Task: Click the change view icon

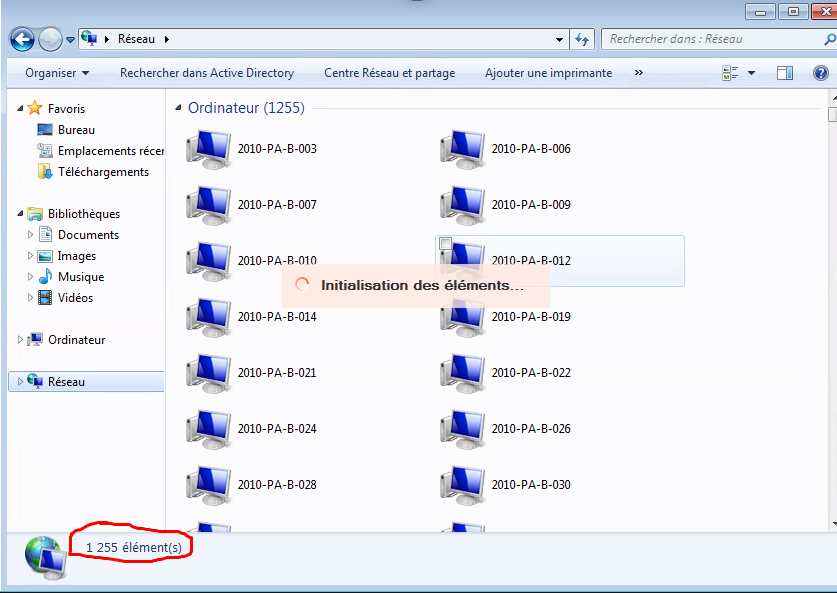Action: (729, 73)
